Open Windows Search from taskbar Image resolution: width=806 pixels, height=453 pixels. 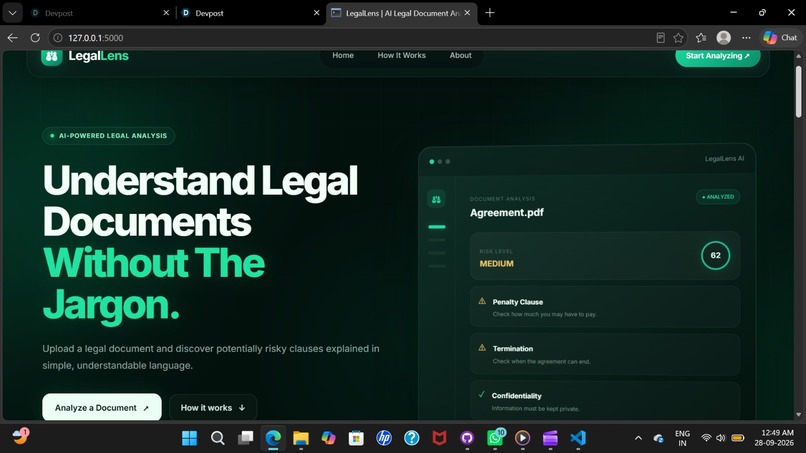point(217,438)
